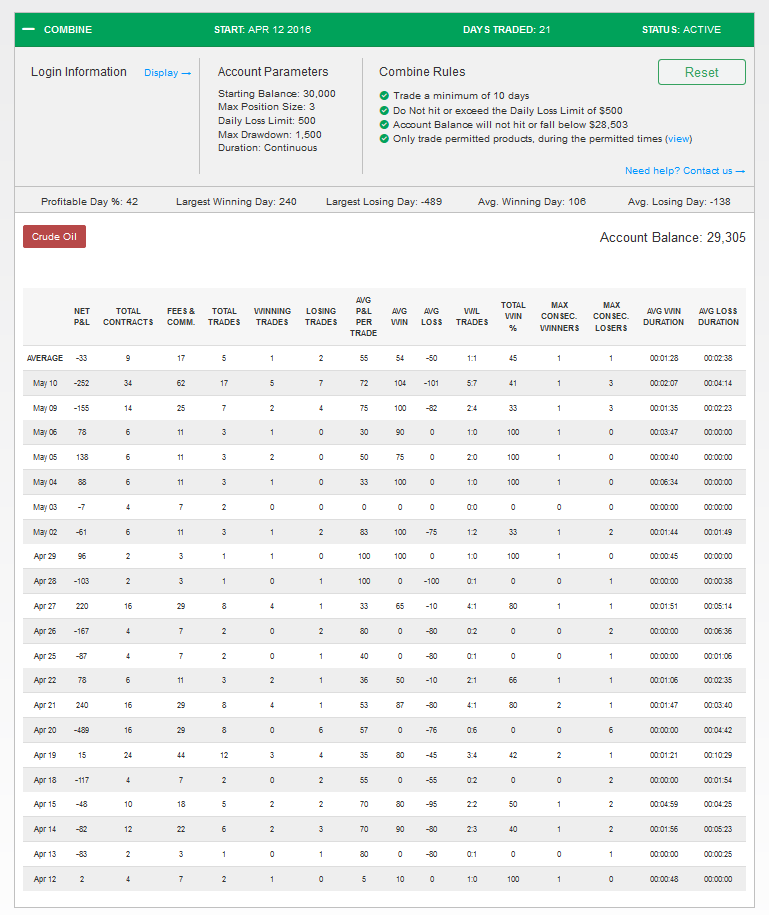
Task: Click the W/L TRADES column header
Action: pos(472,317)
